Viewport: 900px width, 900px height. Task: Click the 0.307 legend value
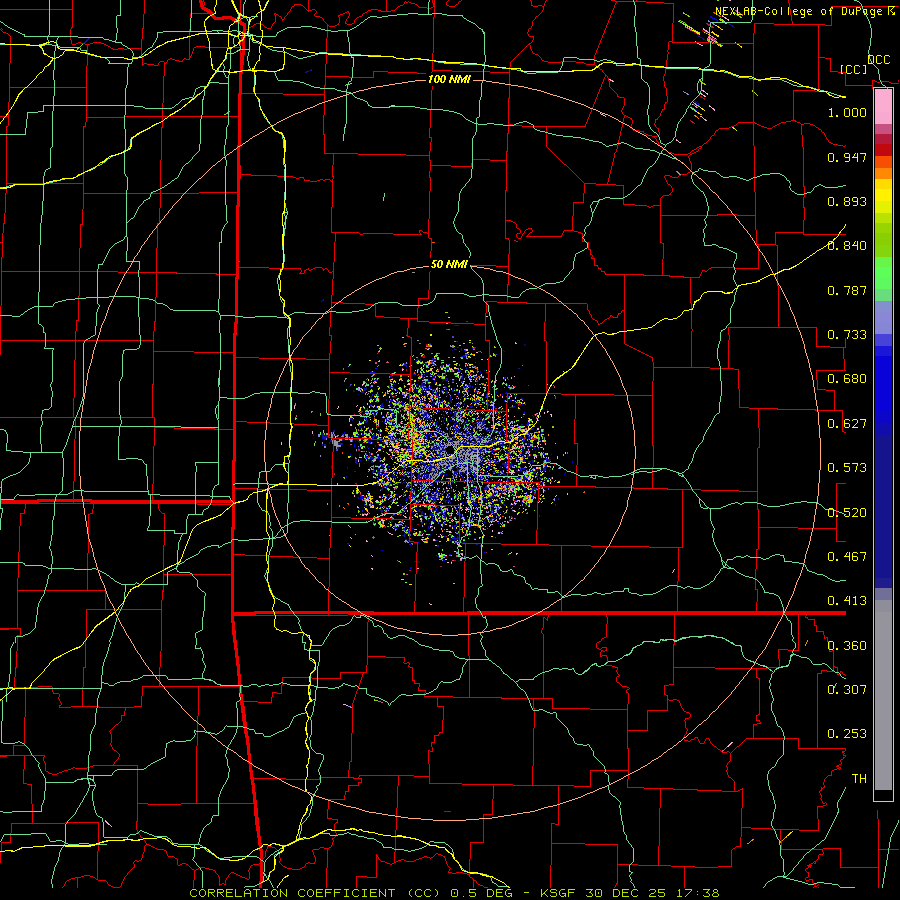pos(847,689)
